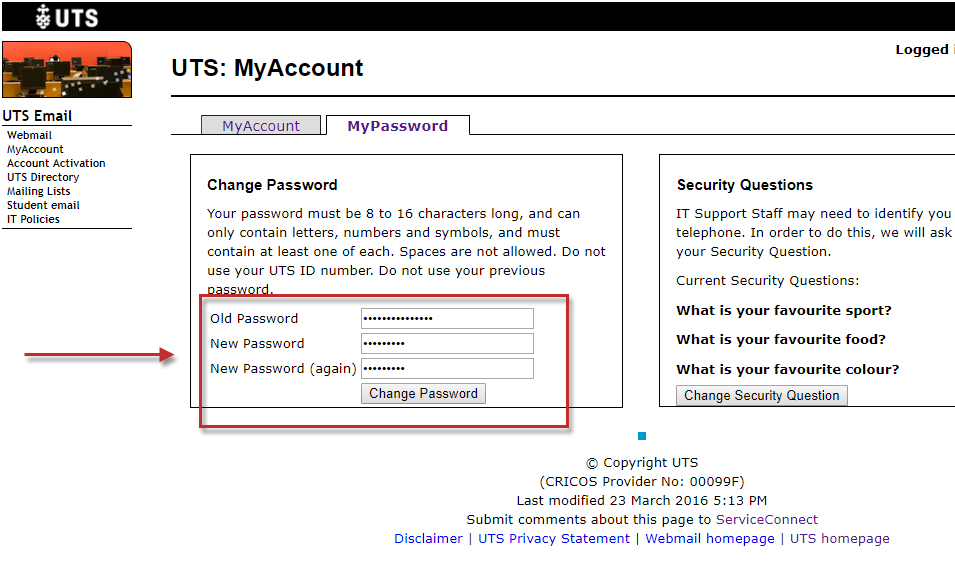Viewport: 955px width, 576px height.
Task: Click the Old Password field
Action: pos(447,319)
